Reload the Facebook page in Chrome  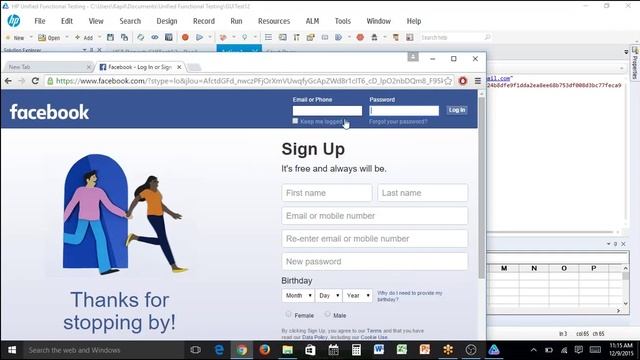[36, 81]
